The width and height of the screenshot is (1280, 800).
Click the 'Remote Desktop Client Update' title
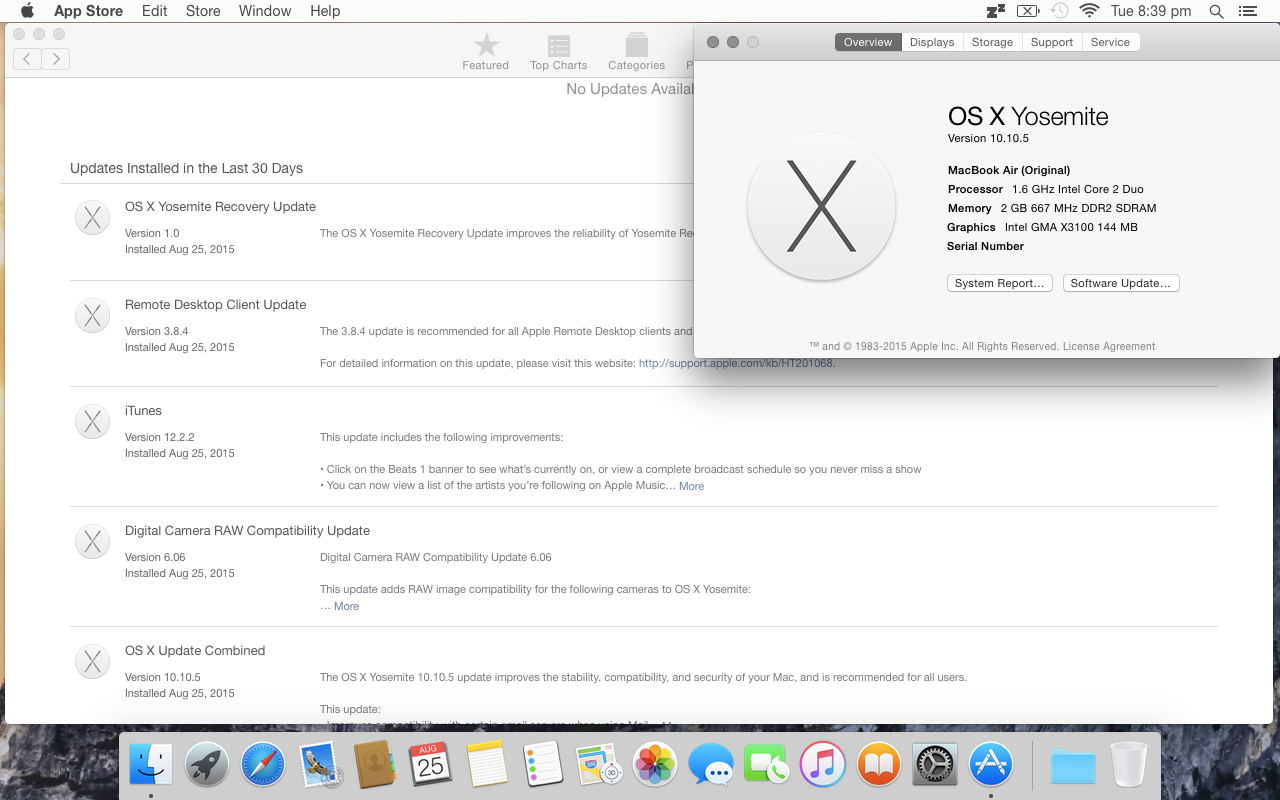(215, 305)
